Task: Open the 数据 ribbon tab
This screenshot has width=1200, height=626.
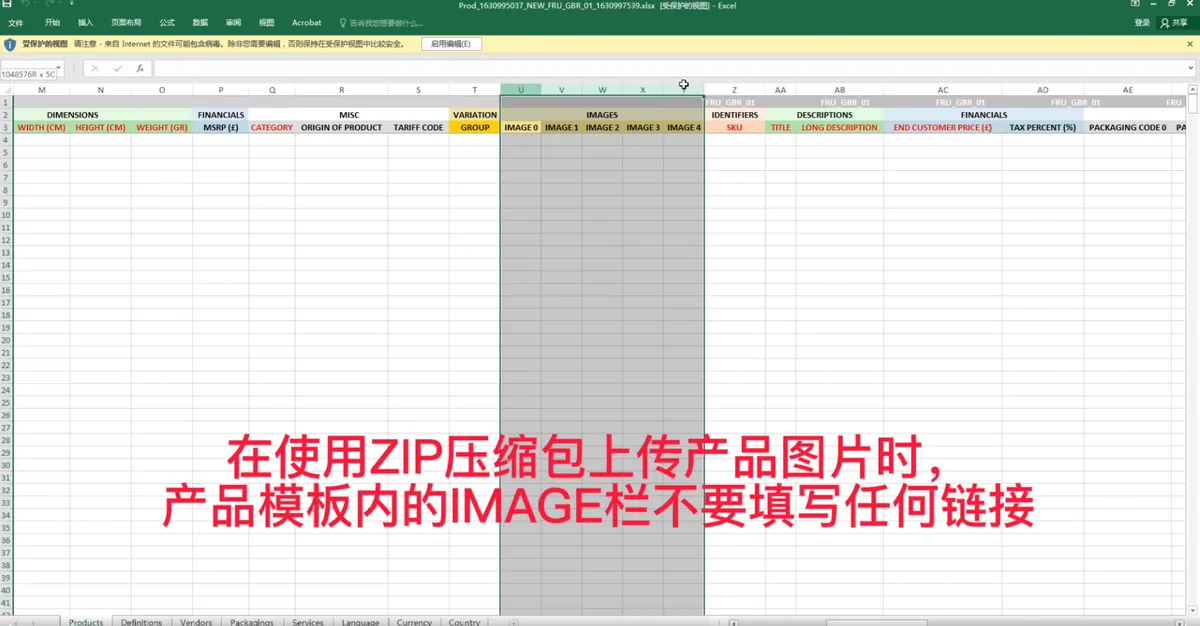Action: [x=200, y=22]
